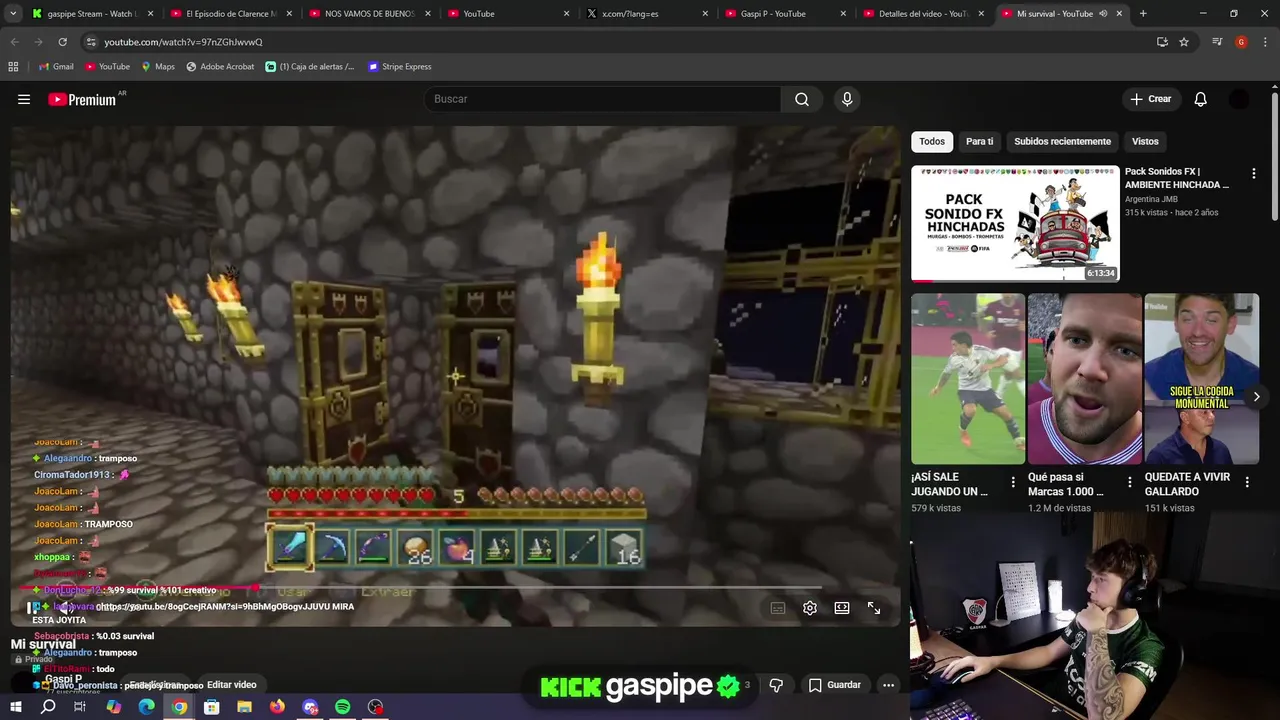Viewport: 1280px width, 720px height.
Task: Open Microsoft Edge from the taskbar
Action: pyautogui.click(x=146, y=707)
